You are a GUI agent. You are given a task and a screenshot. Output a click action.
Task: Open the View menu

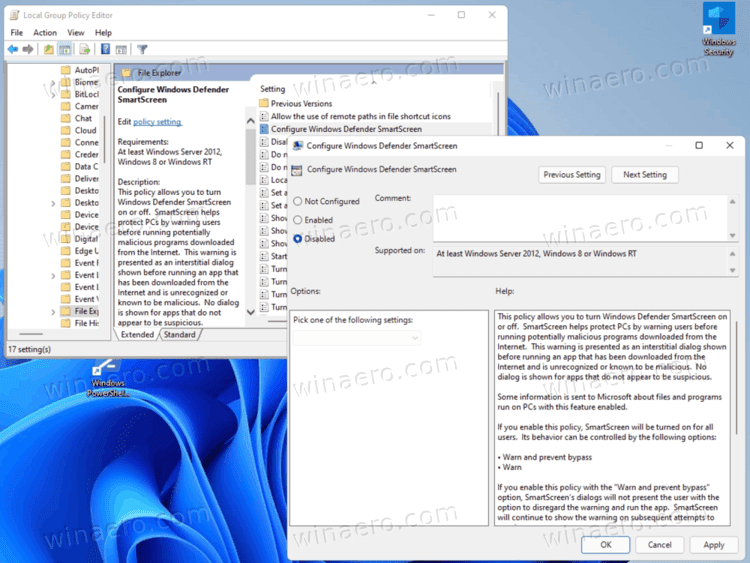(x=76, y=33)
